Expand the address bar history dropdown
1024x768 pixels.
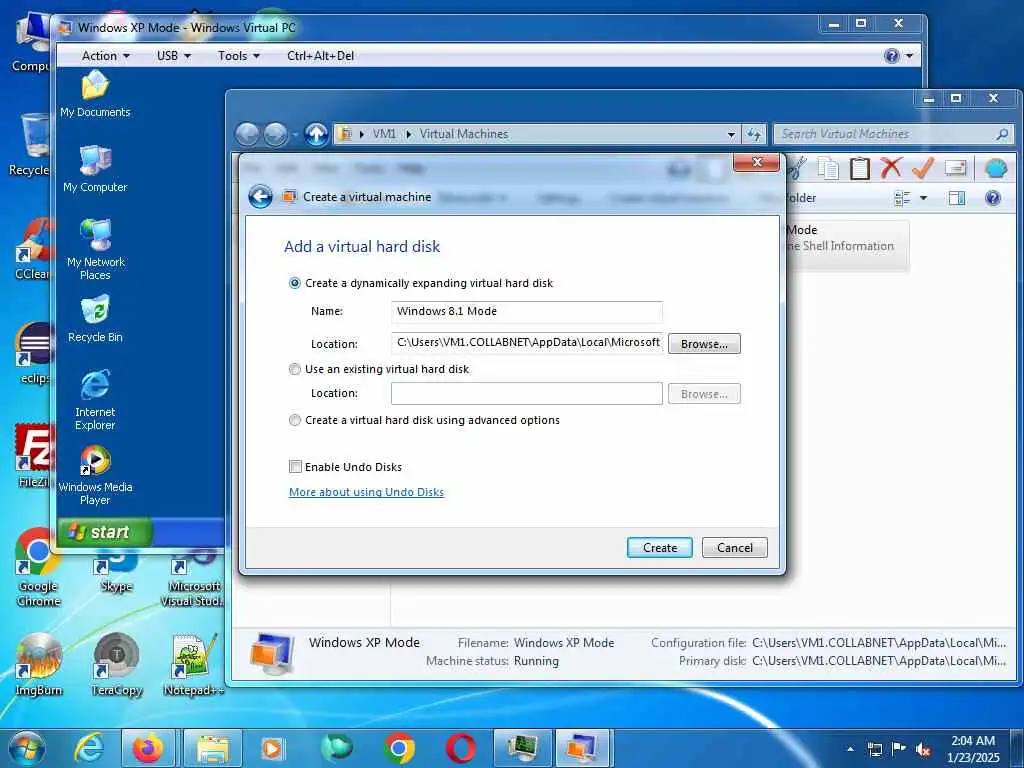[731, 135]
